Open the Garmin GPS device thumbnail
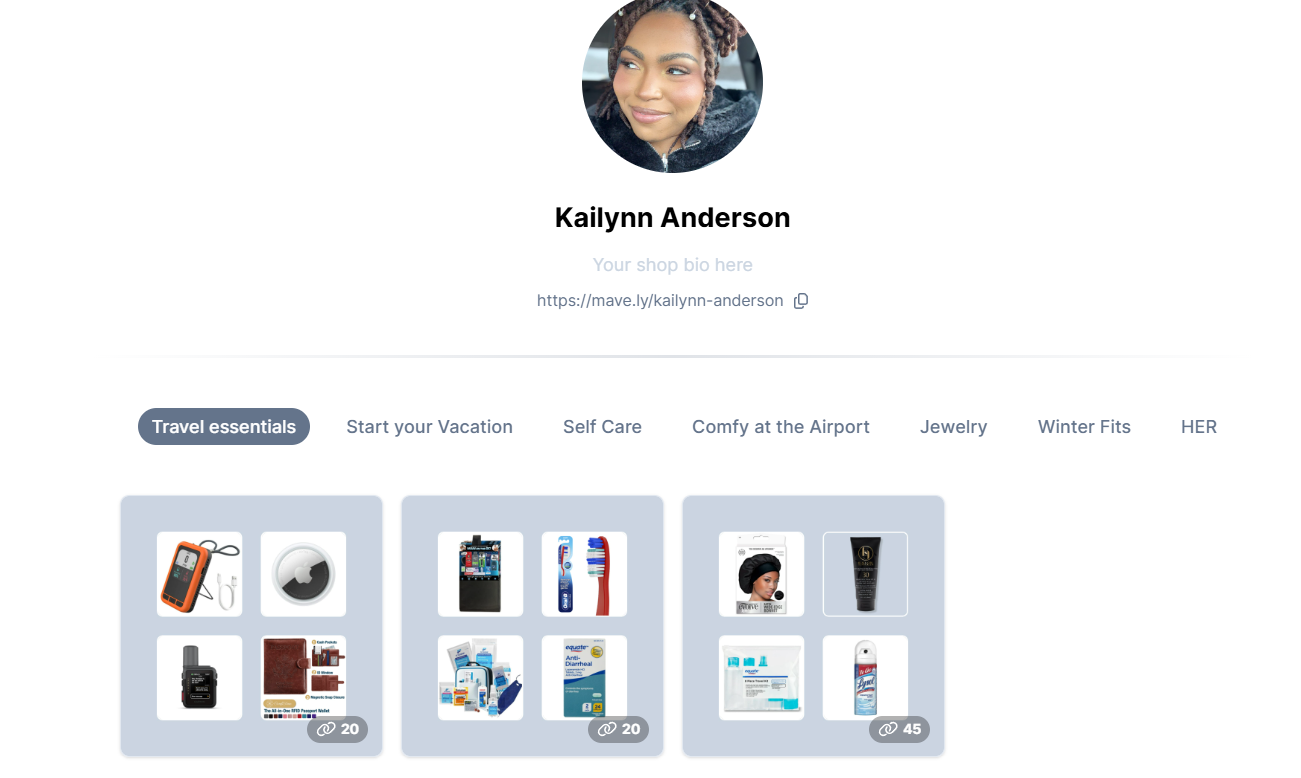Viewport: 1301px width, 778px height. tap(199, 678)
